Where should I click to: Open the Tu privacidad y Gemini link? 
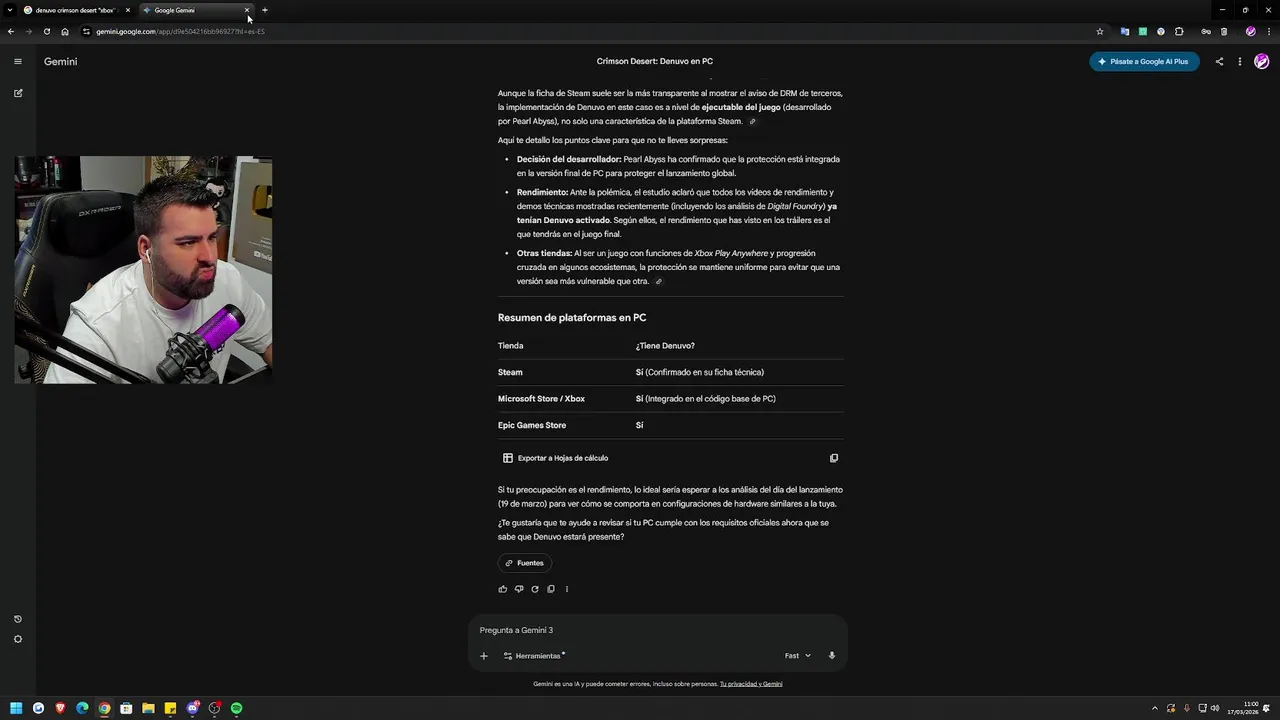tap(751, 684)
